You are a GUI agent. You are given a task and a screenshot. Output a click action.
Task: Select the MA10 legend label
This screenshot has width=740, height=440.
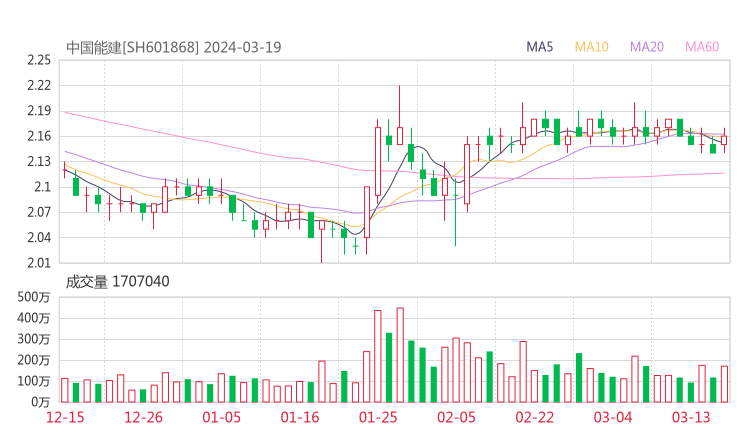(591, 47)
